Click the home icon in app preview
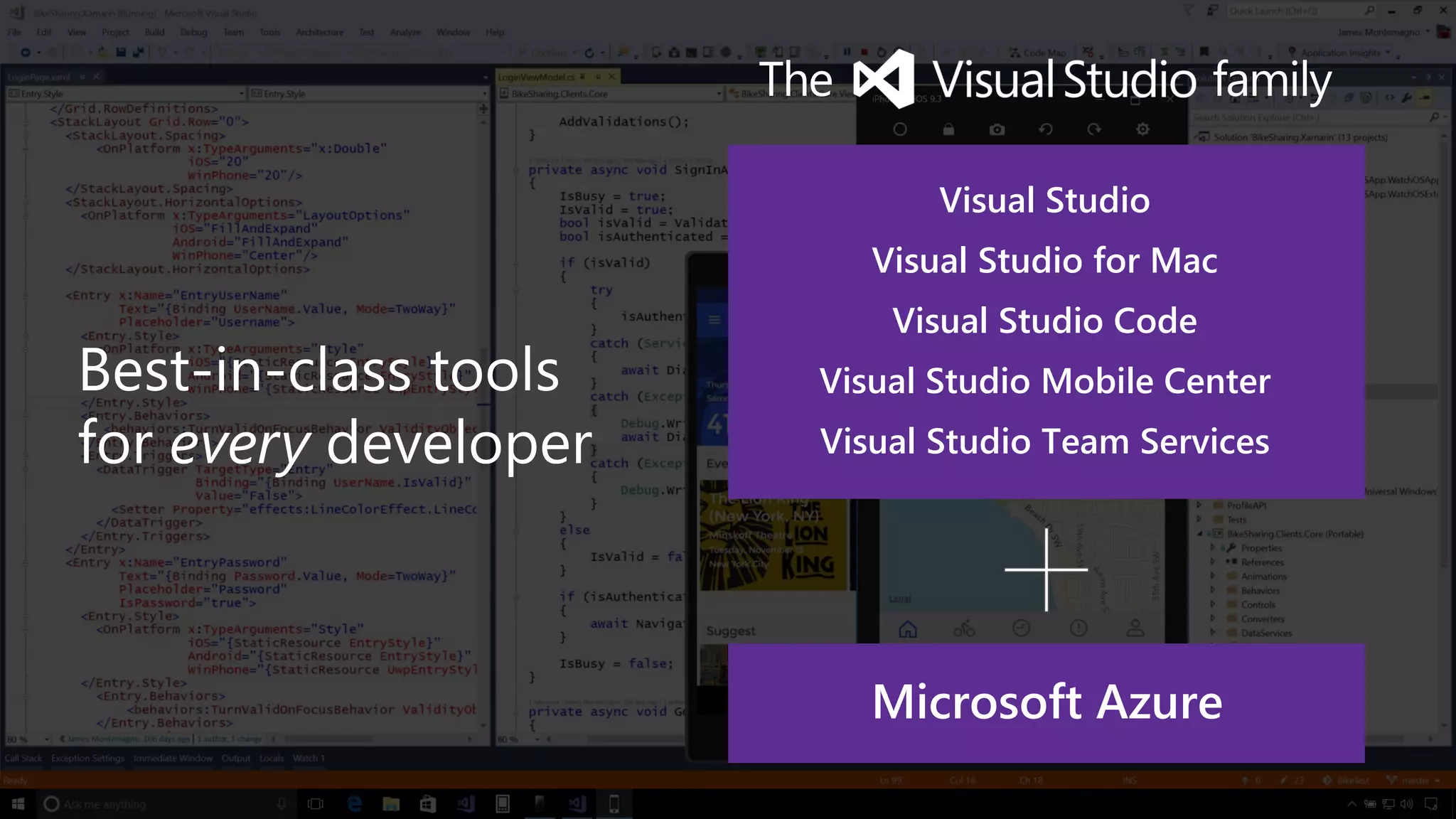1456x819 pixels. pos(908,628)
